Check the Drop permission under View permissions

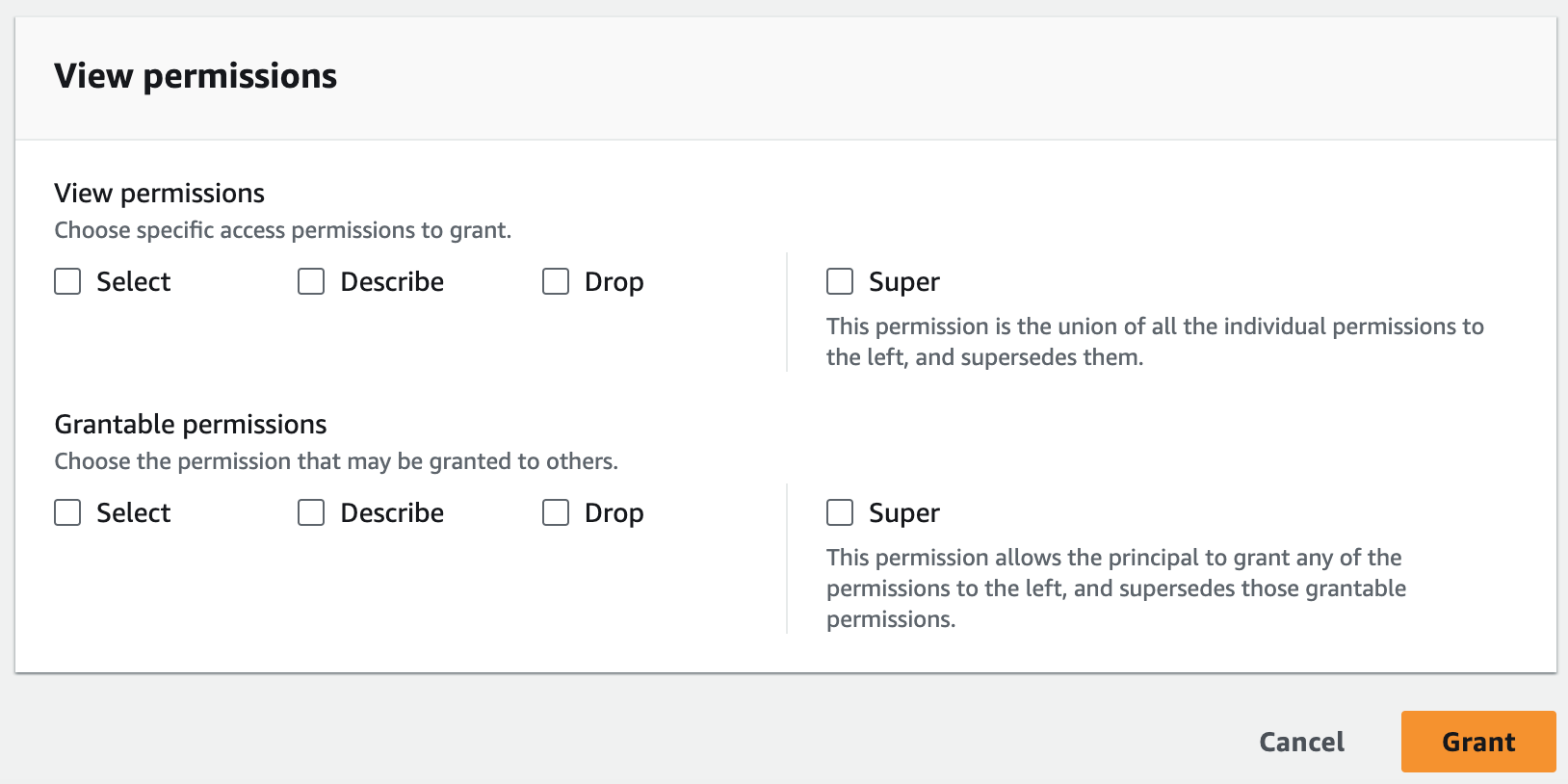(x=556, y=281)
